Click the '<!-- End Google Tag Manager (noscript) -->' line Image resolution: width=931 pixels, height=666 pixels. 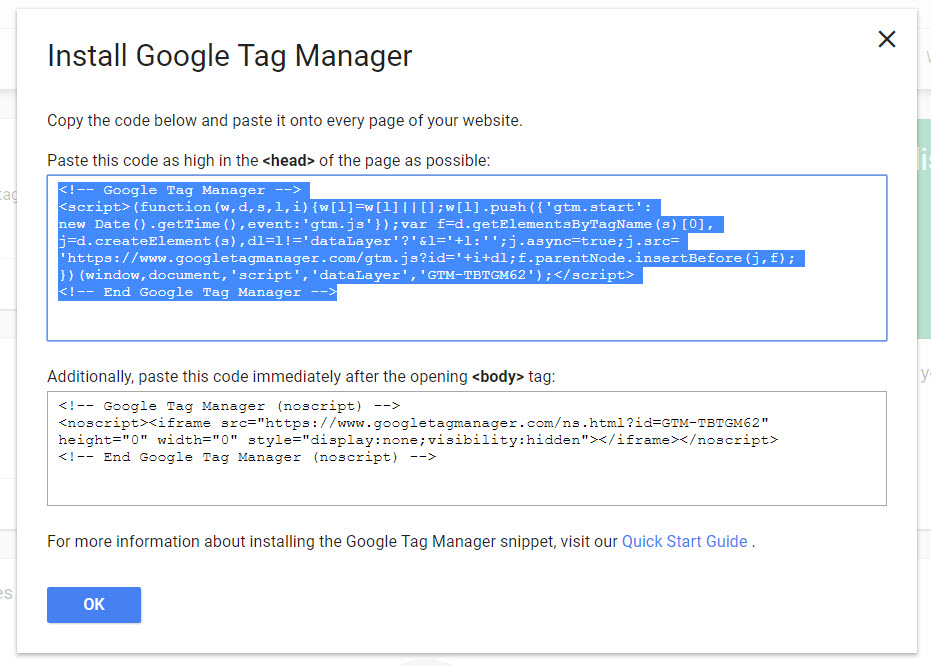pos(247,457)
